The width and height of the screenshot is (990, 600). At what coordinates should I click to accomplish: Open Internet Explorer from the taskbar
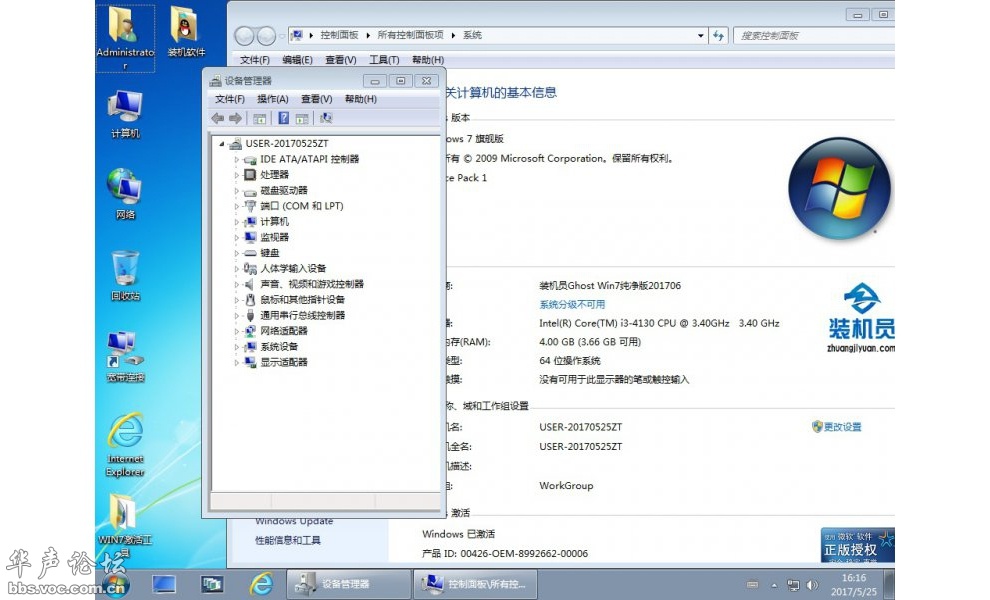point(261,584)
